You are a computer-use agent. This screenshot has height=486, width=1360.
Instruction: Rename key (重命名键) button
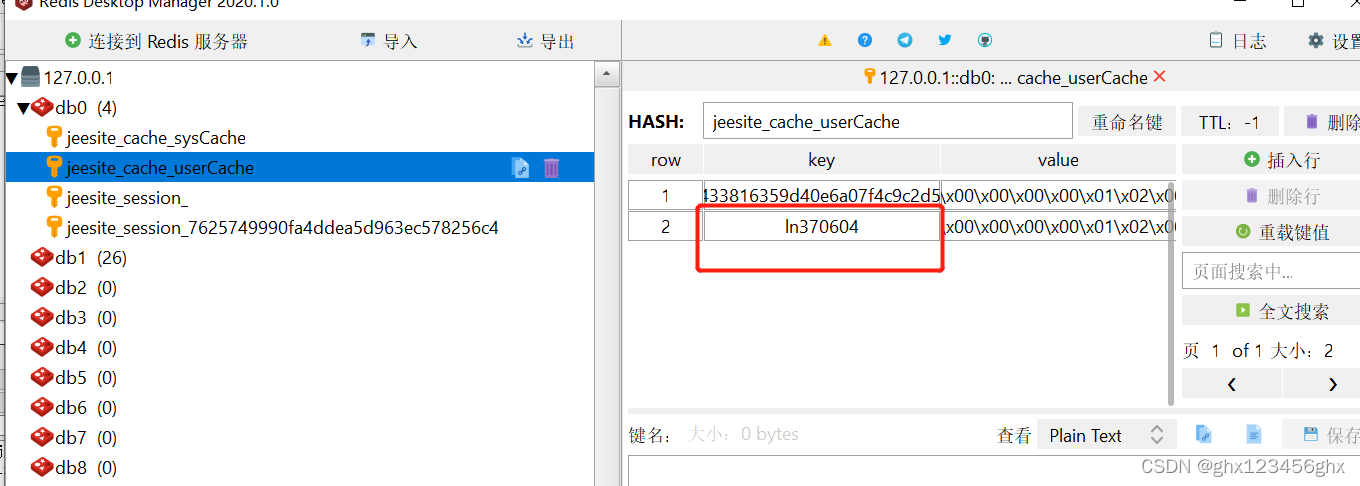coord(1127,122)
